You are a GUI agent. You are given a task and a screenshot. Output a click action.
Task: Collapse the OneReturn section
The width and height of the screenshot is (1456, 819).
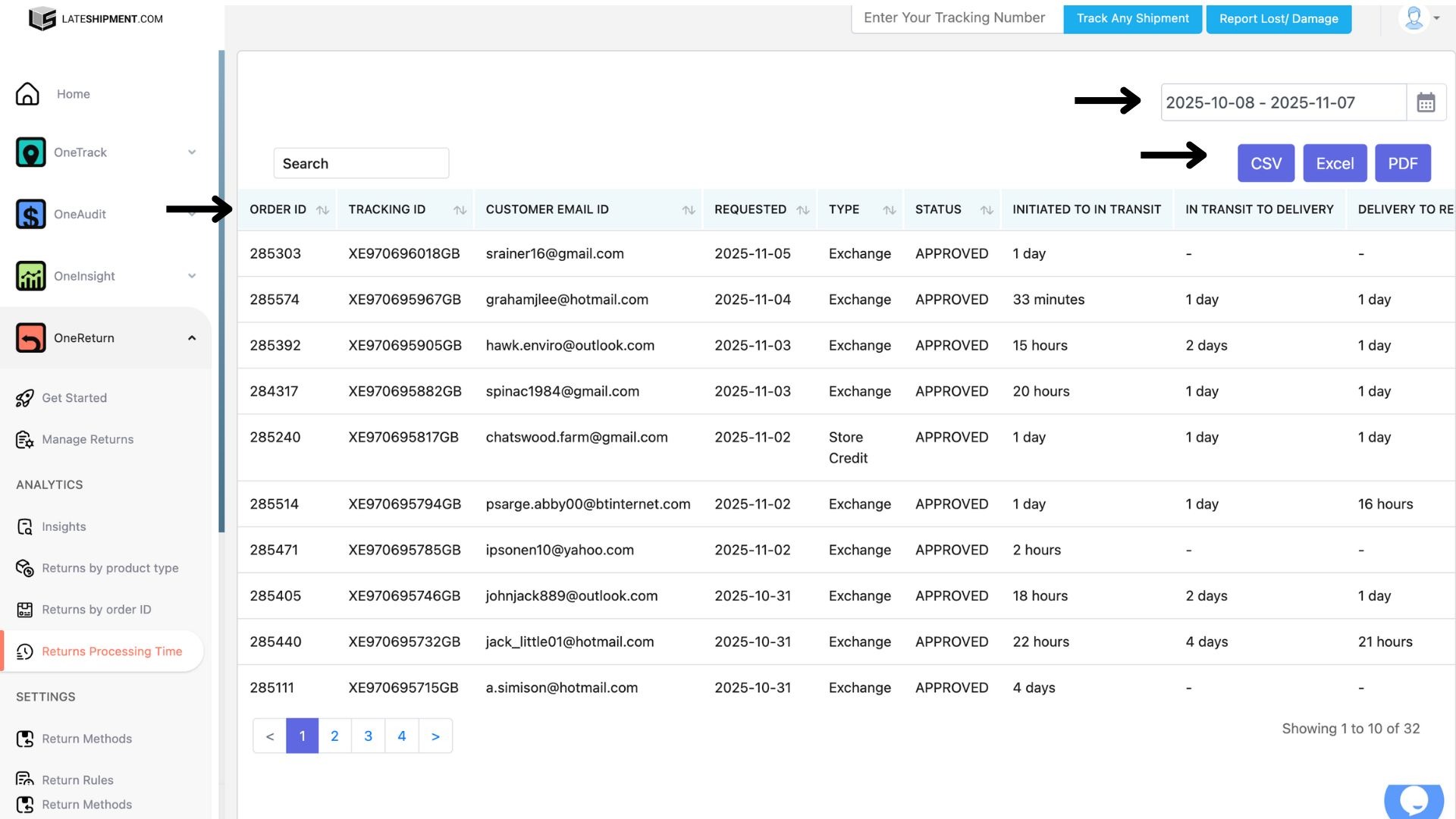[x=192, y=338]
